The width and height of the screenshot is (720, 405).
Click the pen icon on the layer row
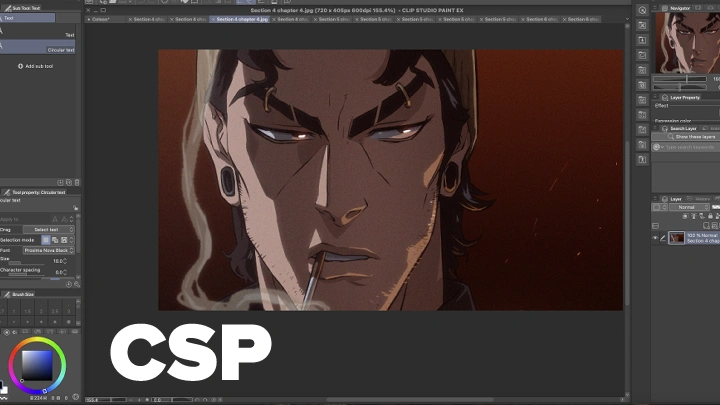(663, 238)
